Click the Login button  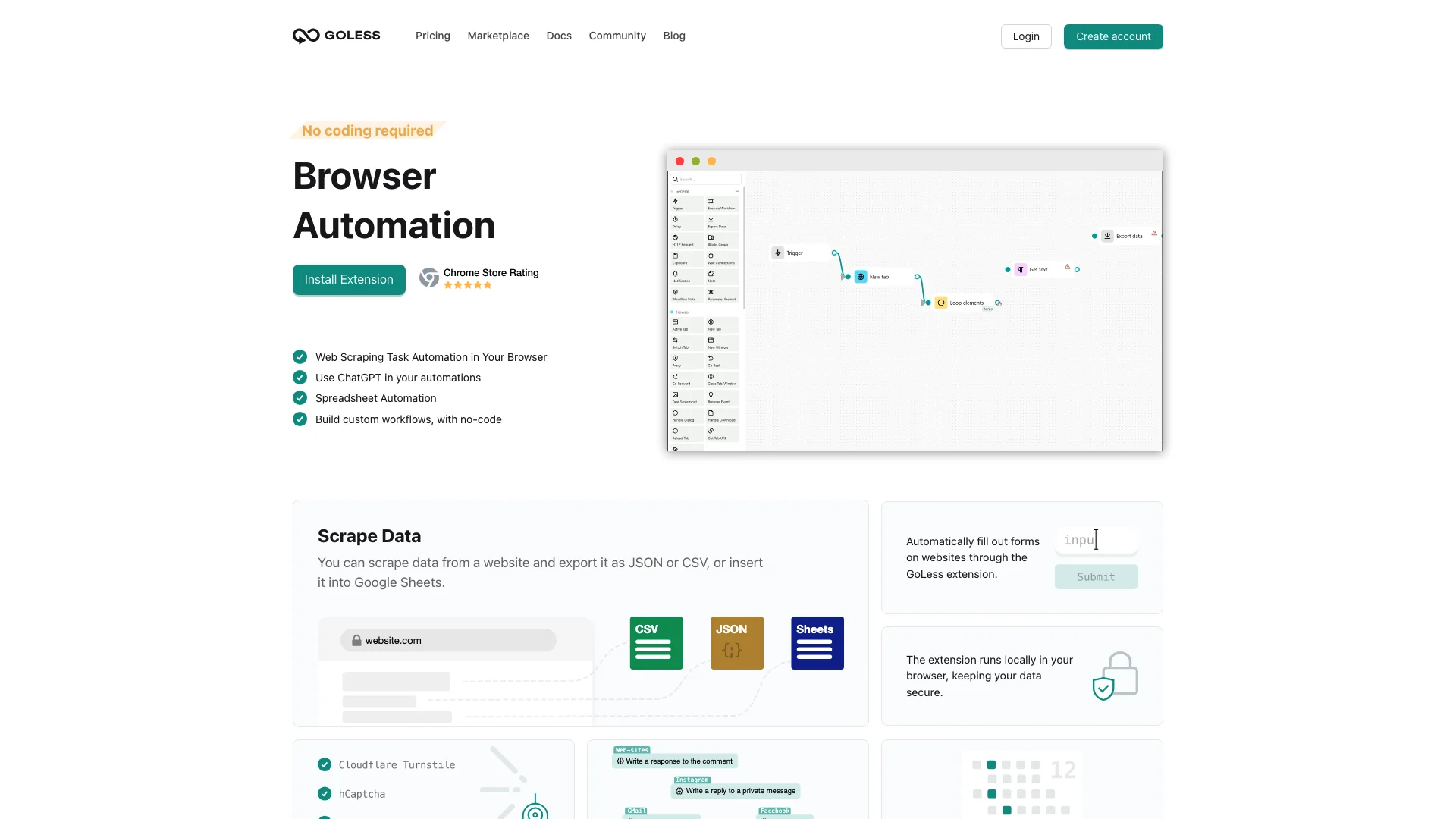[x=1026, y=36]
